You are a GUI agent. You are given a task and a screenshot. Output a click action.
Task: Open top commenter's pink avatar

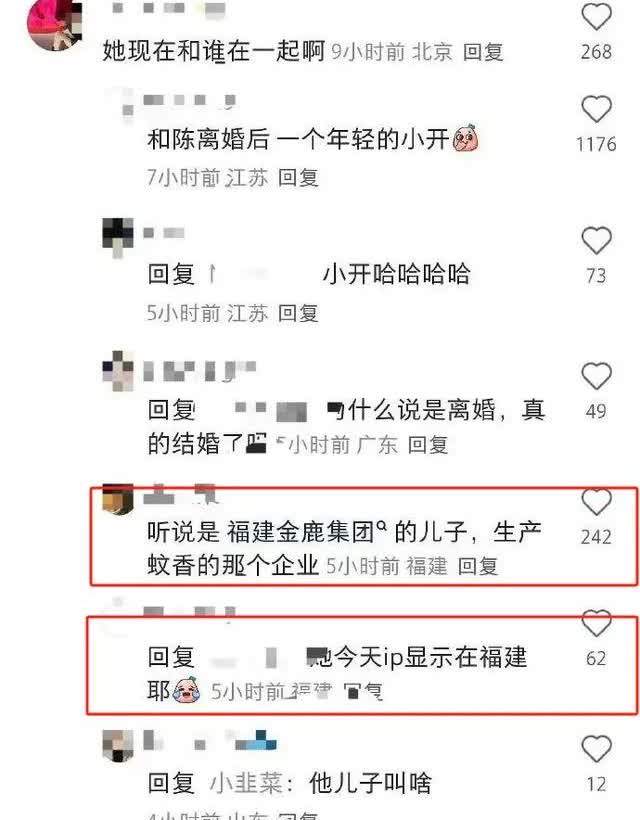(x=55, y=24)
